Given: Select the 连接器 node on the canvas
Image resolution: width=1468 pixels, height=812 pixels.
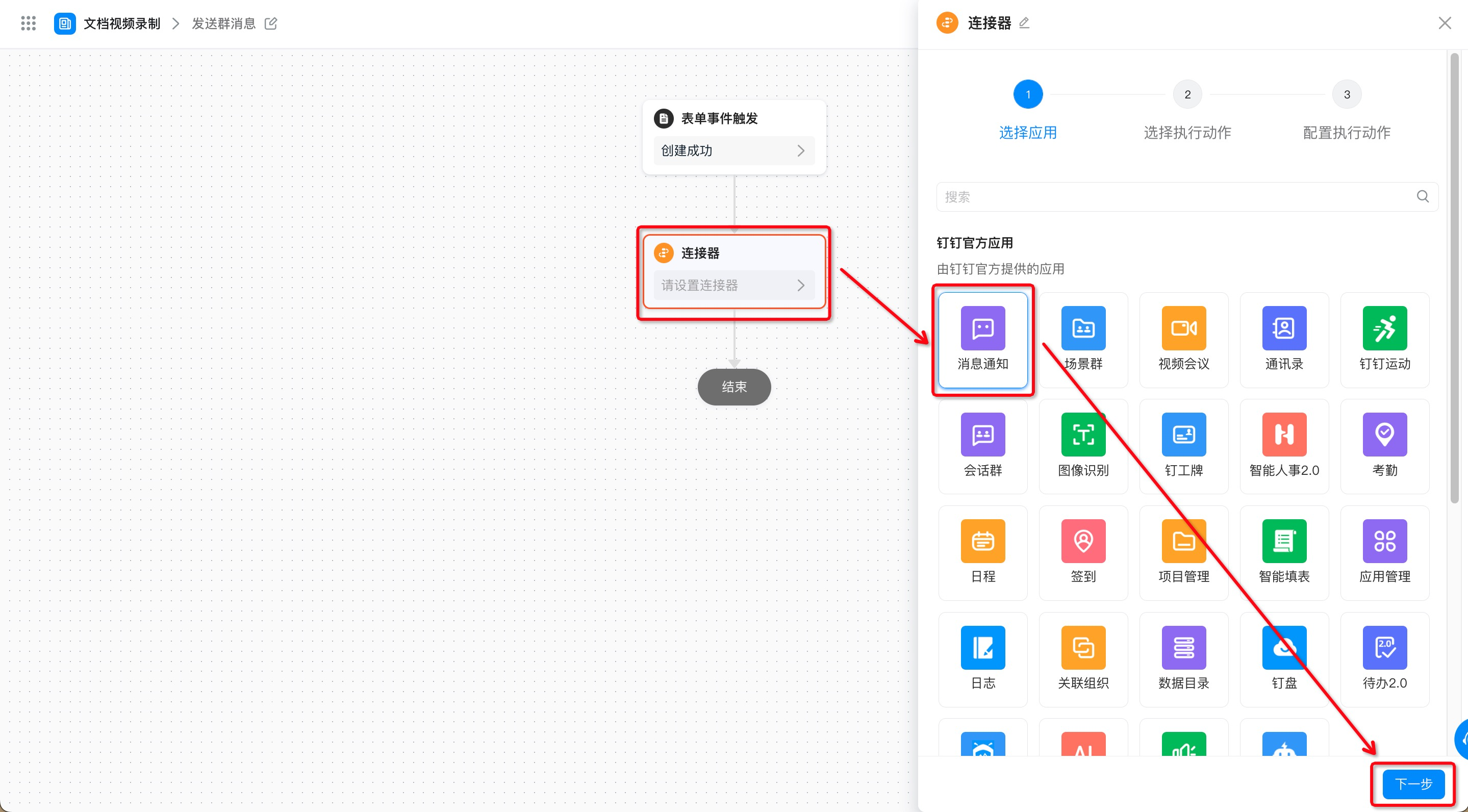Looking at the screenshot, I should pos(734,272).
